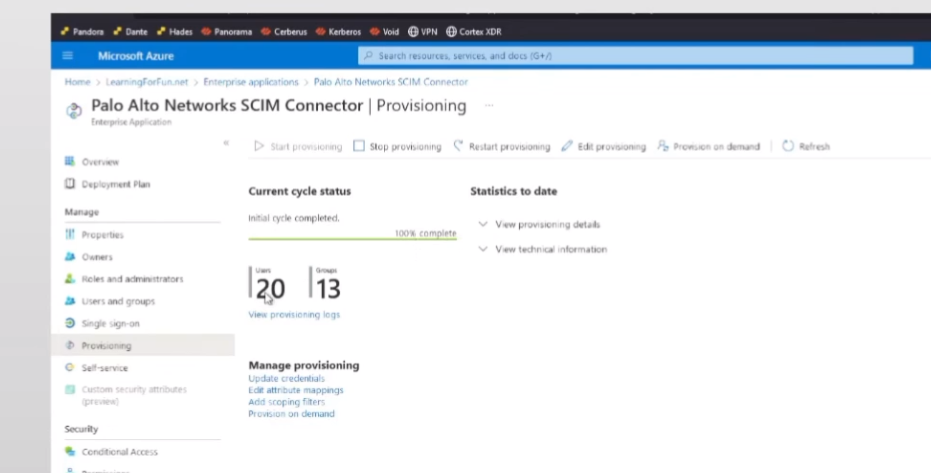Open Single sign-on settings

[x=110, y=323]
